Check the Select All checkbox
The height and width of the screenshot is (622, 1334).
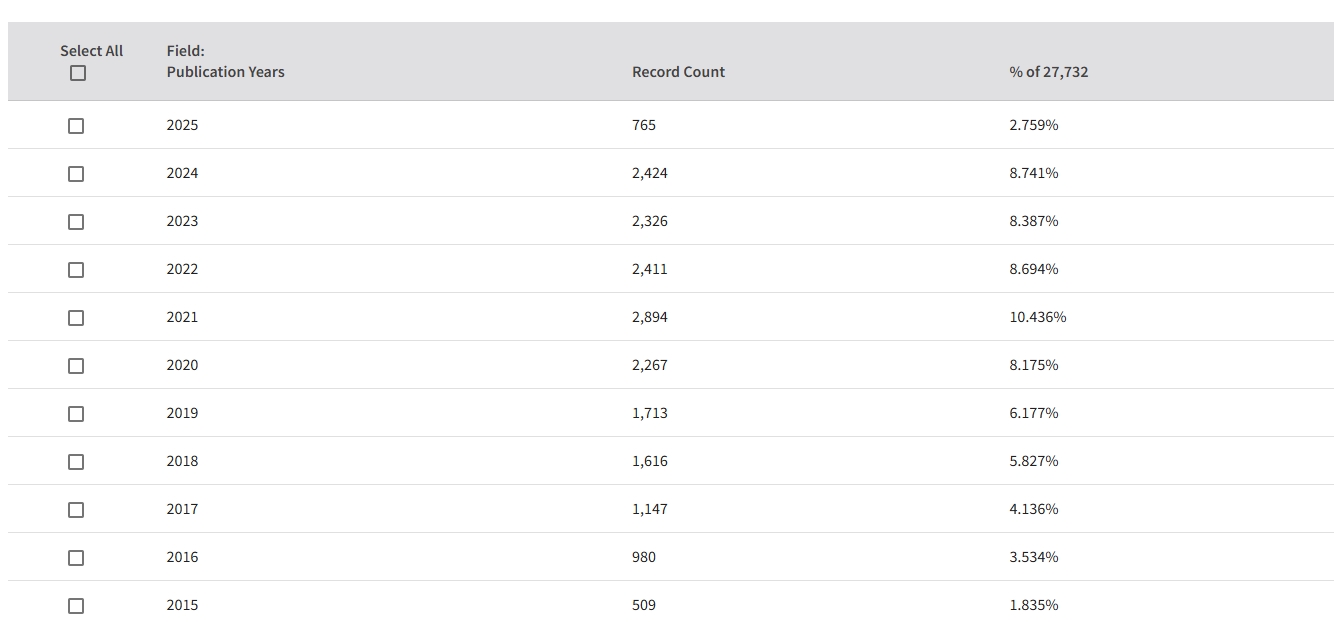pos(78,73)
